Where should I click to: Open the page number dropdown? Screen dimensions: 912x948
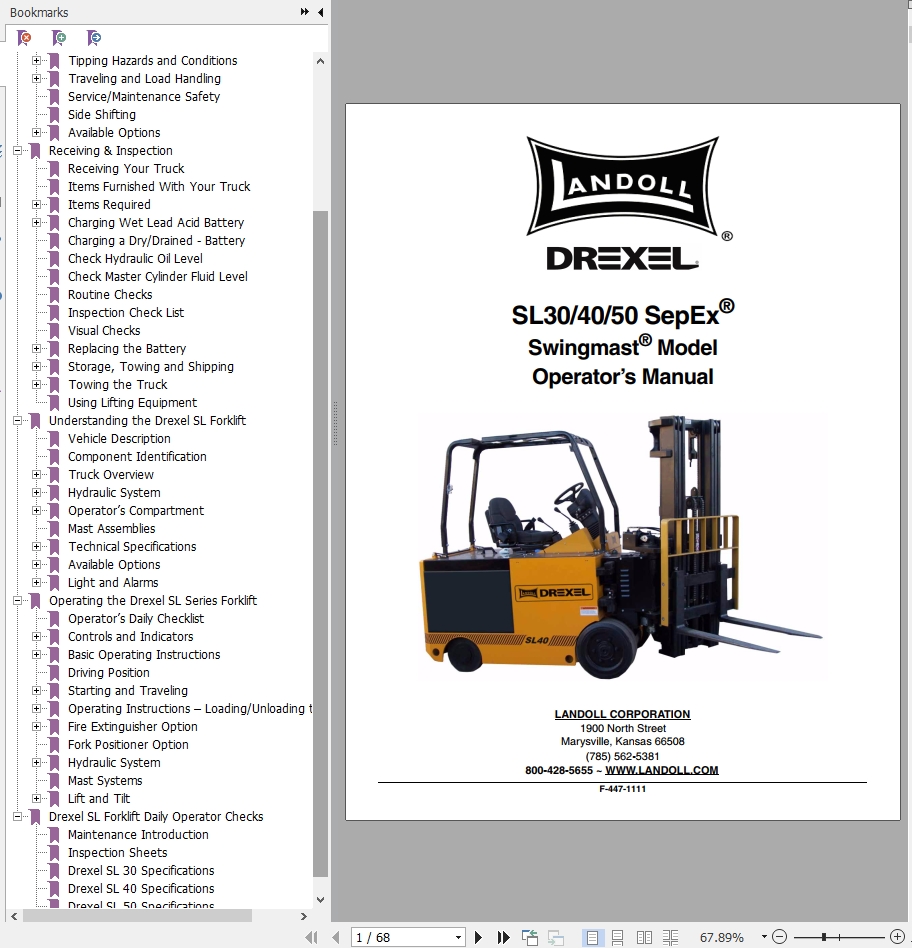coord(458,938)
